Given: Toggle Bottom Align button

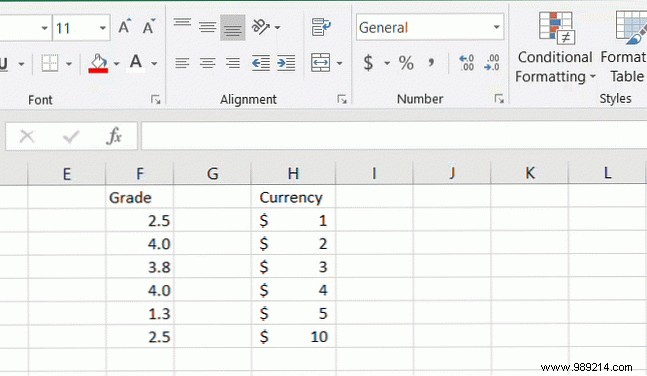Looking at the screenshot, I should 232,28.
